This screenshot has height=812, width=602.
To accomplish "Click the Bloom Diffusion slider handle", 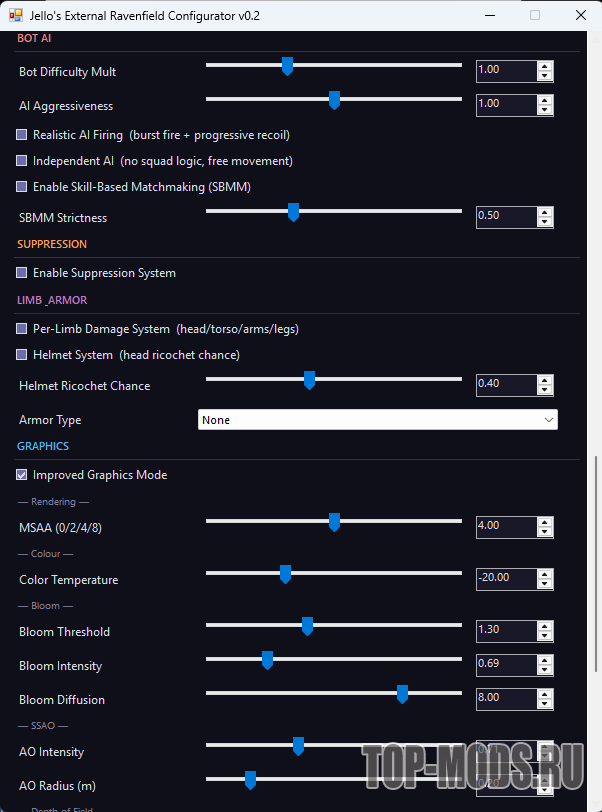I will (402, 694).
